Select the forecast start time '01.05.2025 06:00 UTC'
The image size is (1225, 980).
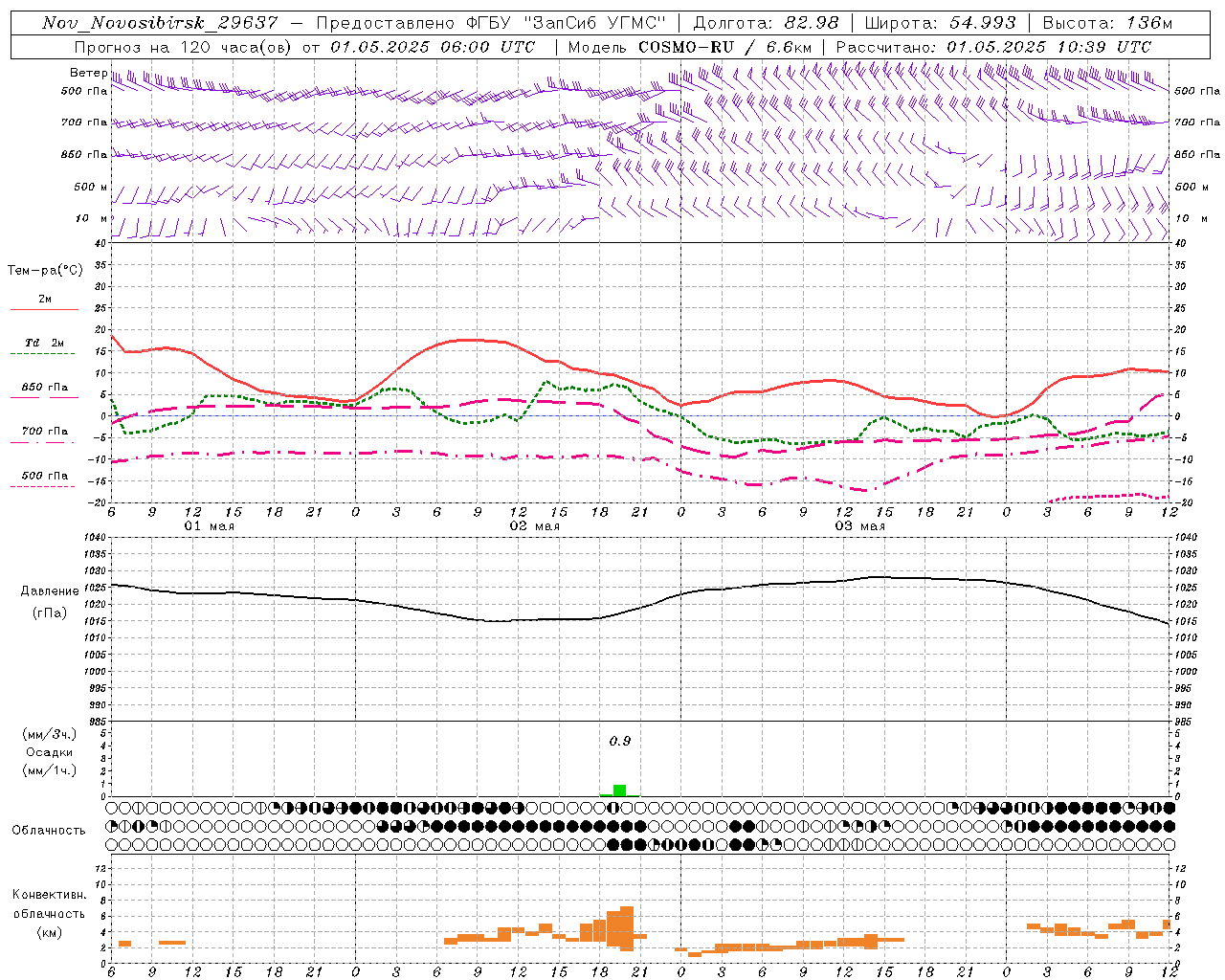pos(432,47)
